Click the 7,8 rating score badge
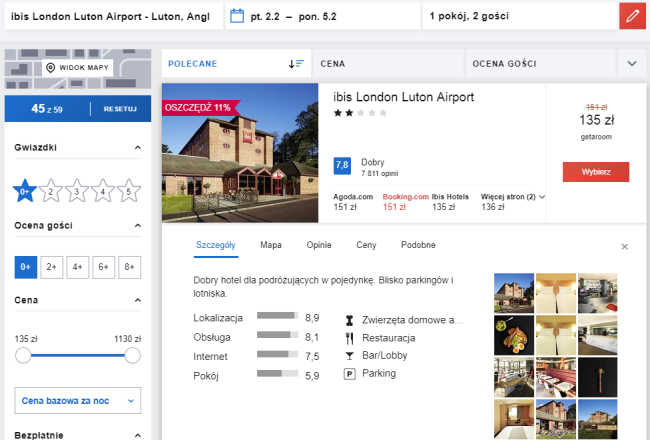 pyautogui.click(x=342, y=166)
